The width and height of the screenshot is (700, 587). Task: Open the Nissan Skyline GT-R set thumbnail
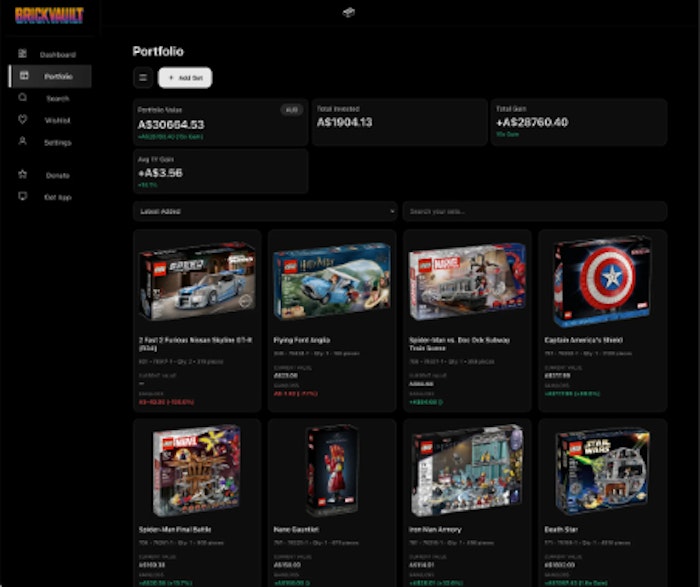point(197,281)
